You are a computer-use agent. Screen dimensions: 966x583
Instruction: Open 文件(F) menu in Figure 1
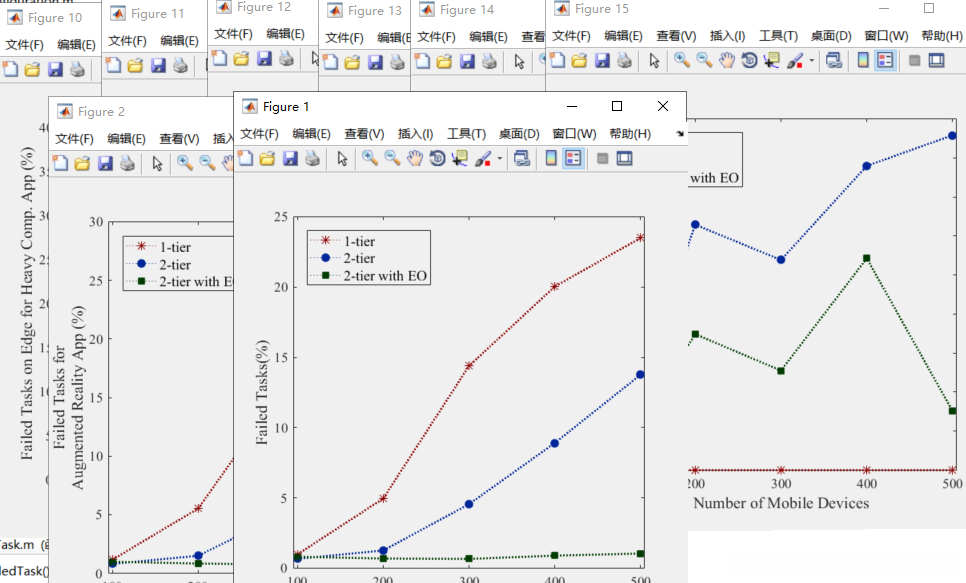(259, 134)
